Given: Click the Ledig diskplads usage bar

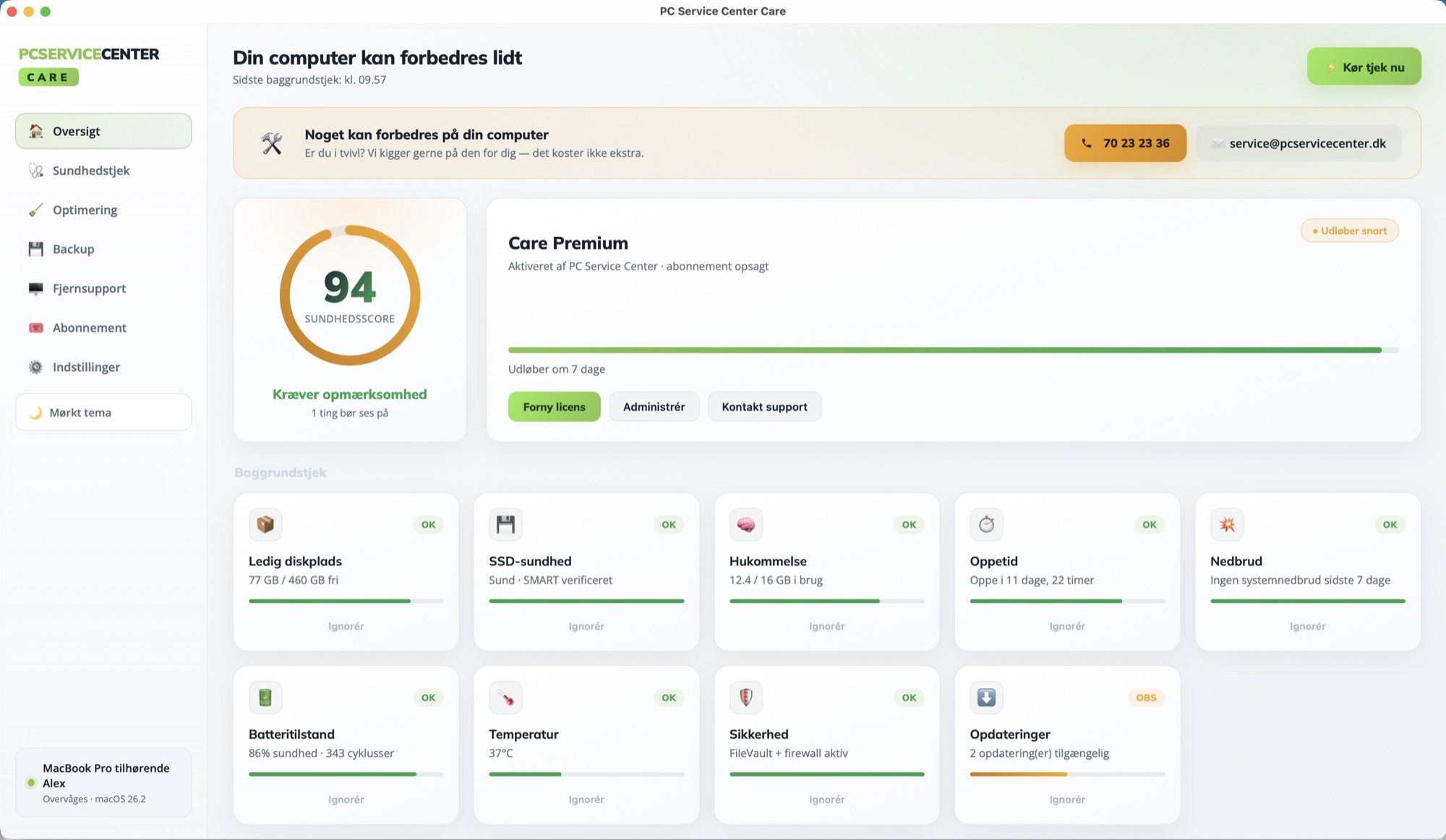Looking at the screenshot, I should (346, 601).
